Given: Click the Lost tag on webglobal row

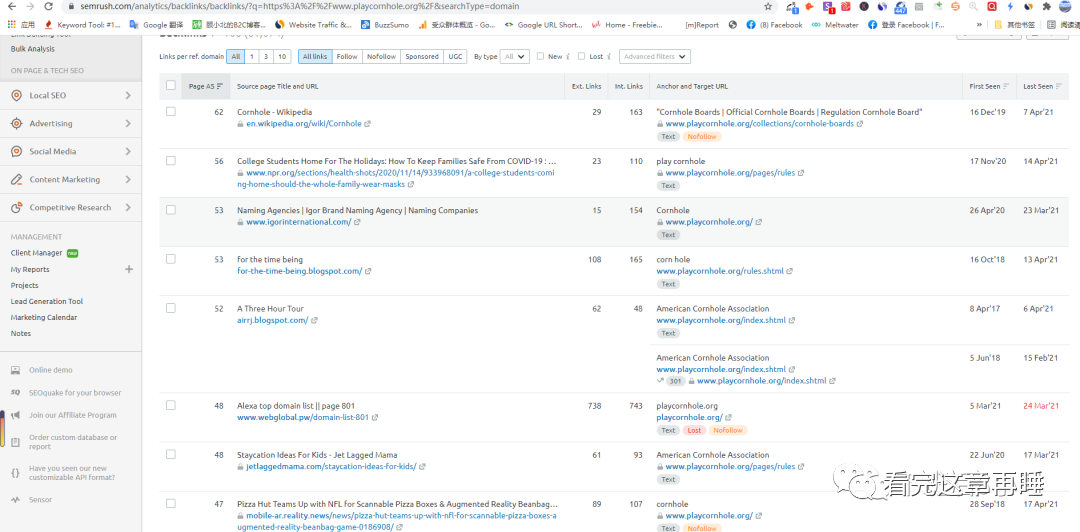Looking at the screenshot, I should [x=694, y=431].
